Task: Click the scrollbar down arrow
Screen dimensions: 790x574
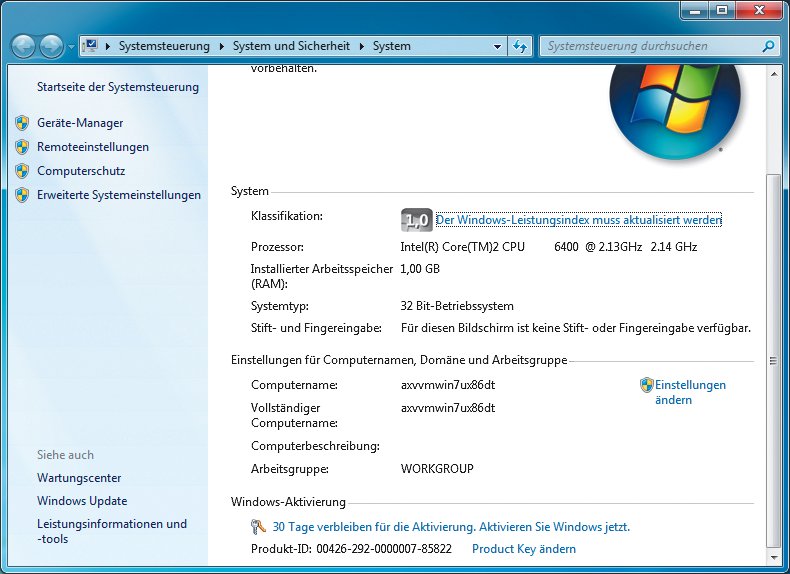Action: click(774, 558)
